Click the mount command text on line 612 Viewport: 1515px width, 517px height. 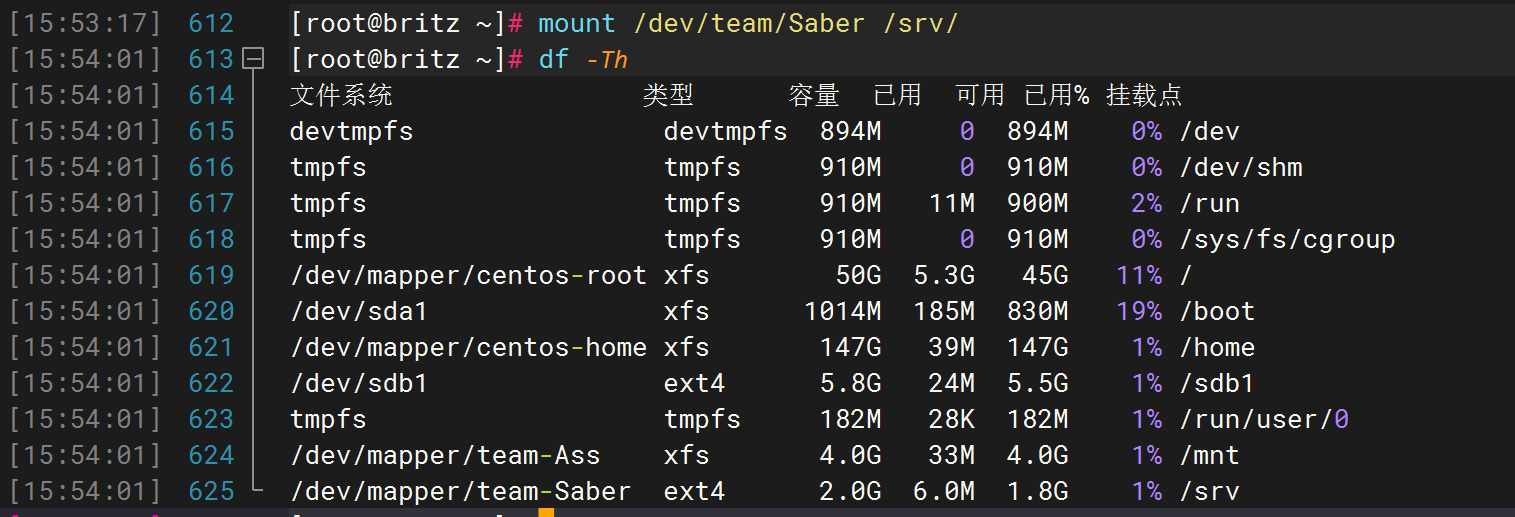coord(748,23)
